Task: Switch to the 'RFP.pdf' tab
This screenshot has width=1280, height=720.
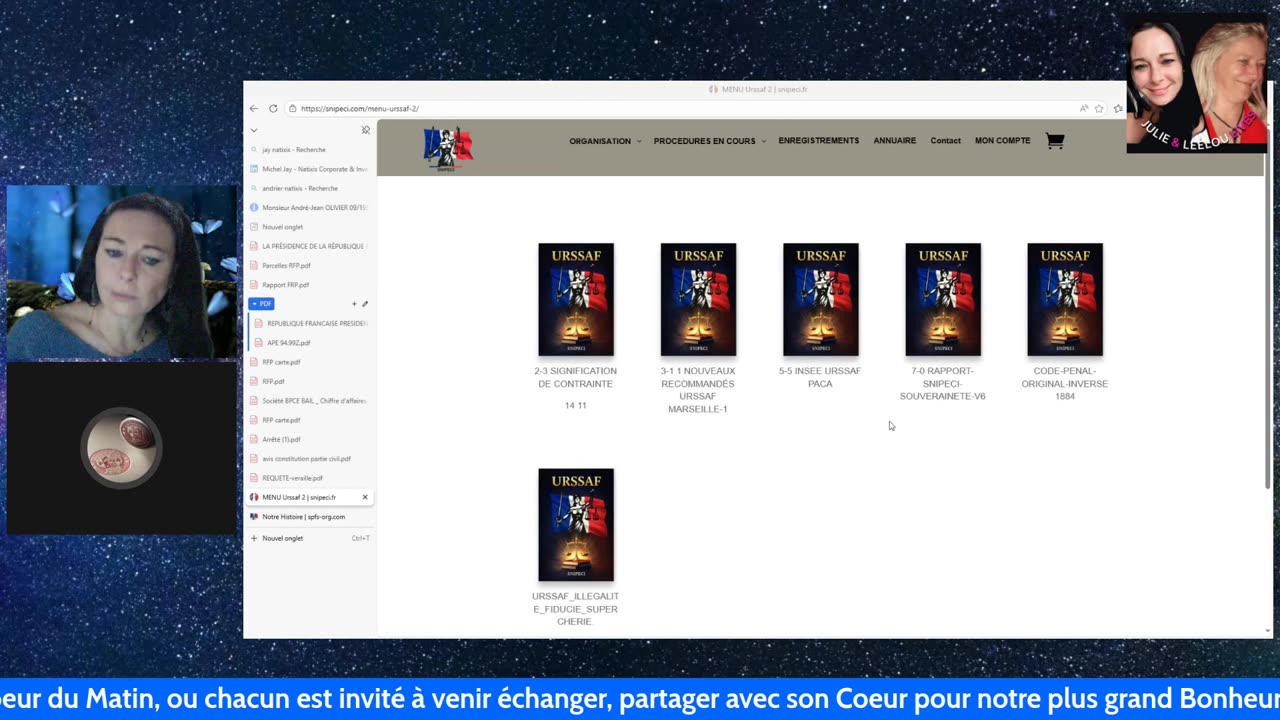Action: click(310, 381)
